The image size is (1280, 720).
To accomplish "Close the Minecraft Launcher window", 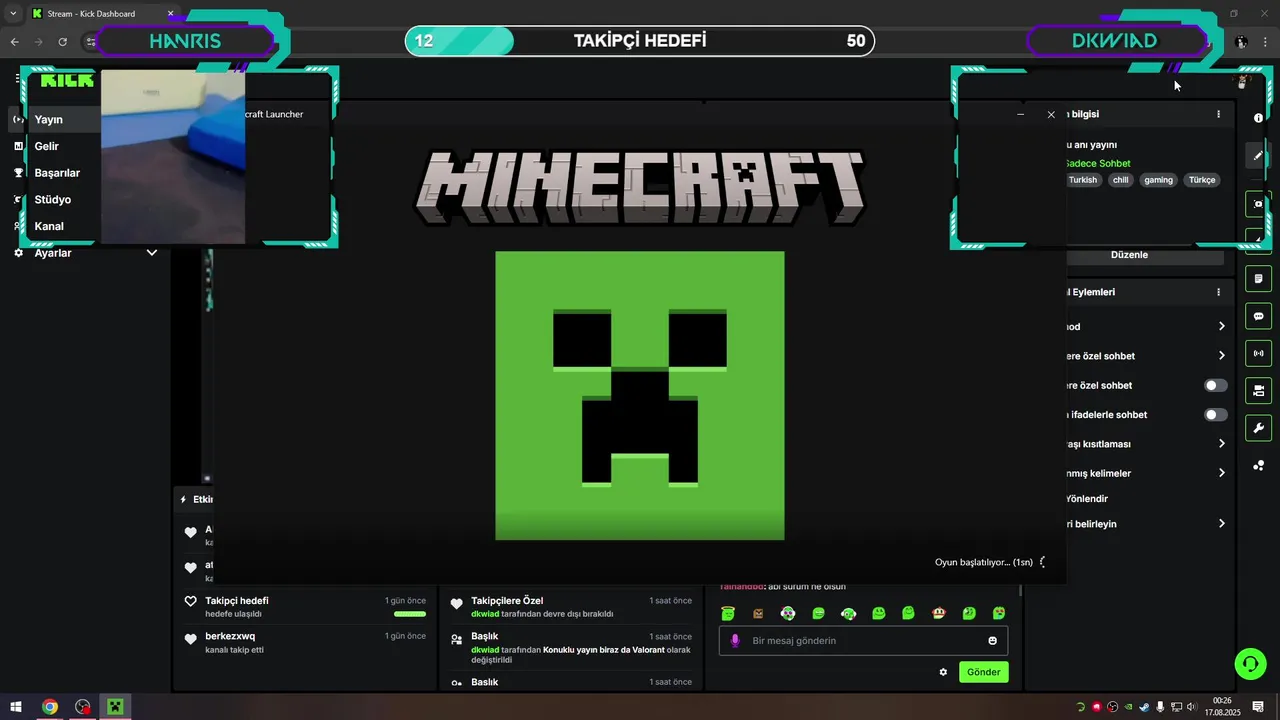I will 1051,115.
